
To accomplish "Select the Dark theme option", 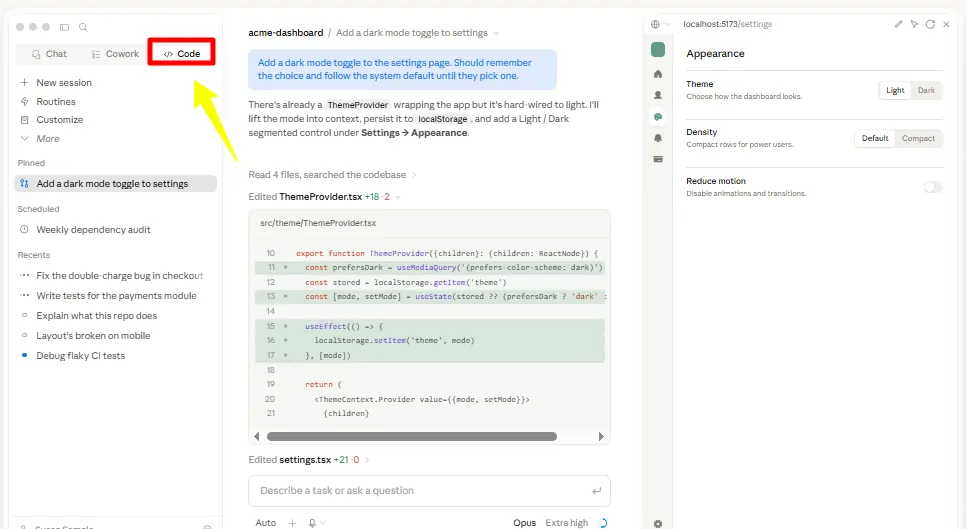I will click(x=926, y=90).
